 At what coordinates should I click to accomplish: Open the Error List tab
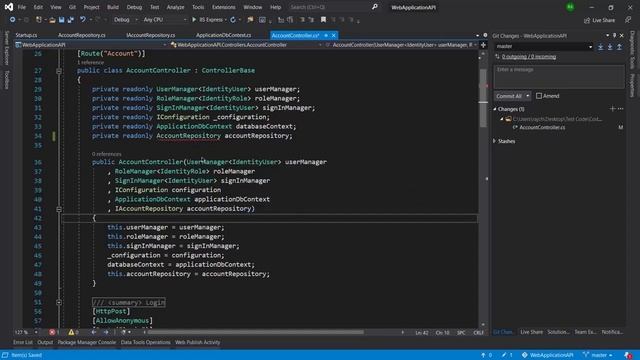(23, 342)
